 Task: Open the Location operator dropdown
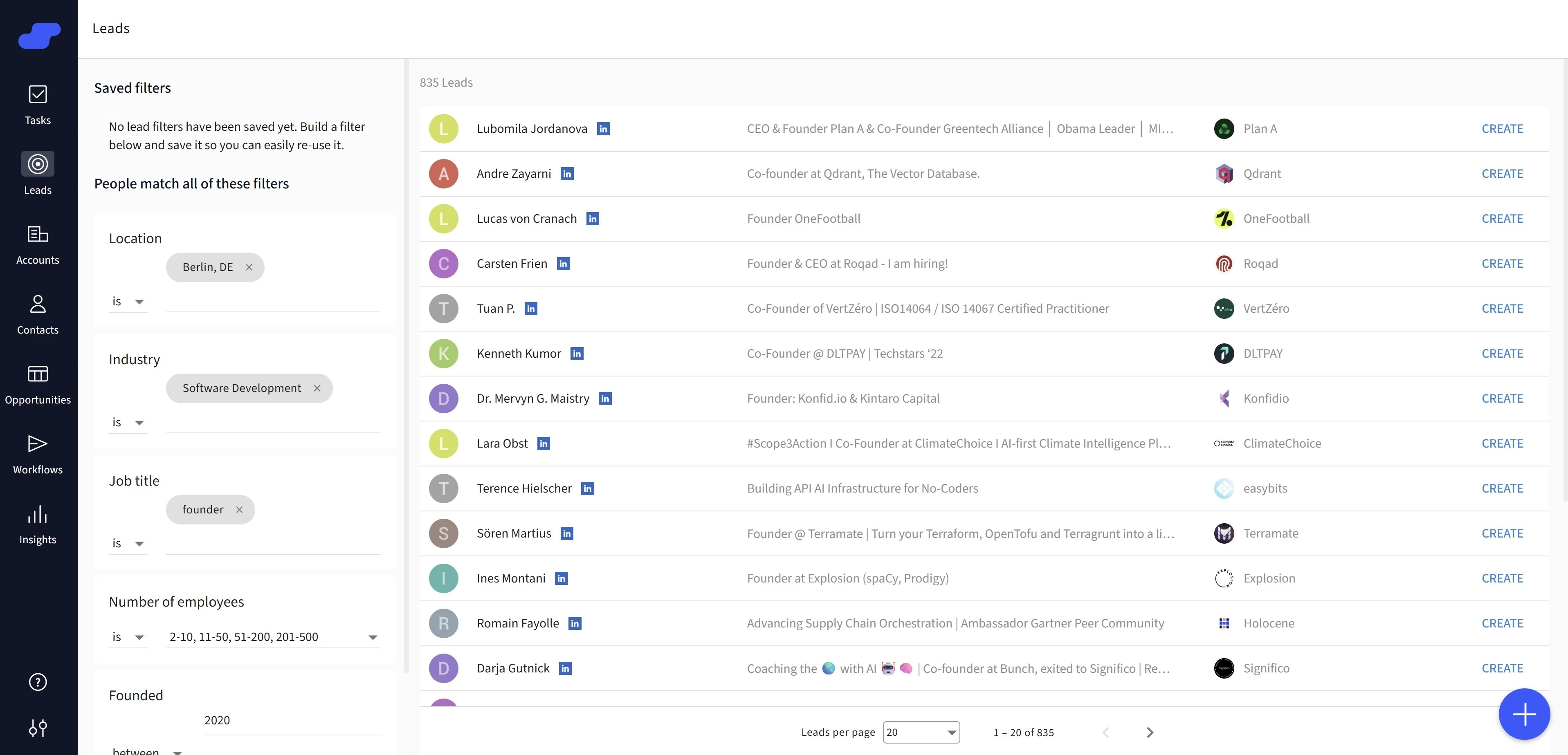point(128,302)
